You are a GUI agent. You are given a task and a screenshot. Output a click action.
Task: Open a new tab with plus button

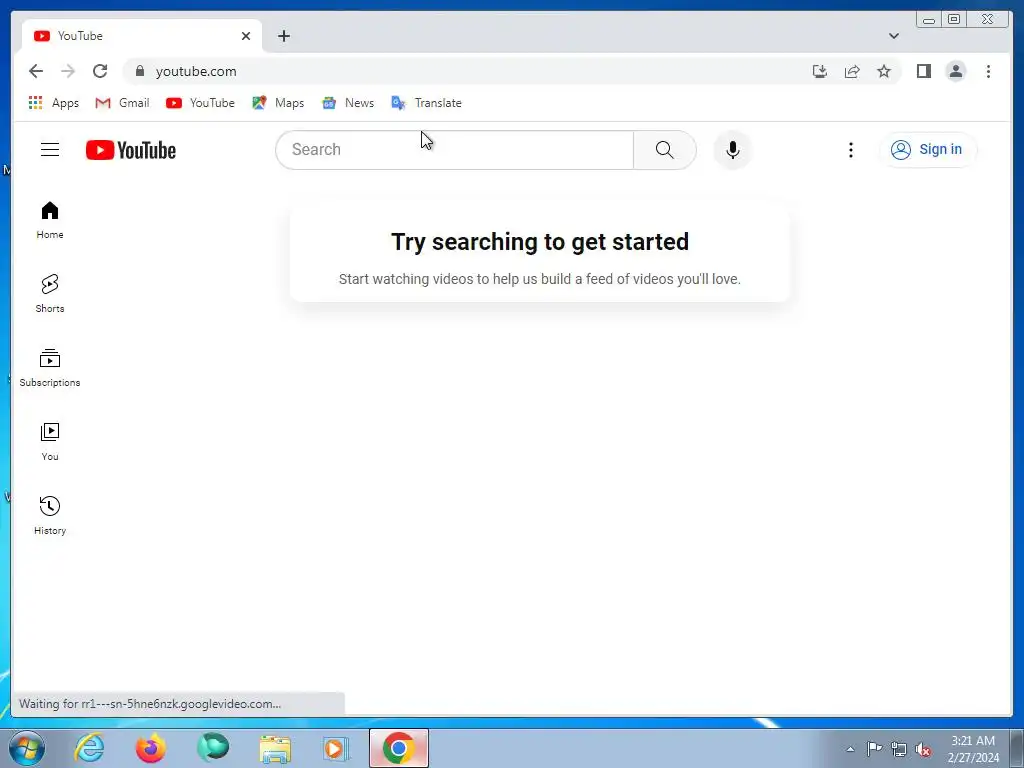click(283, 36)
